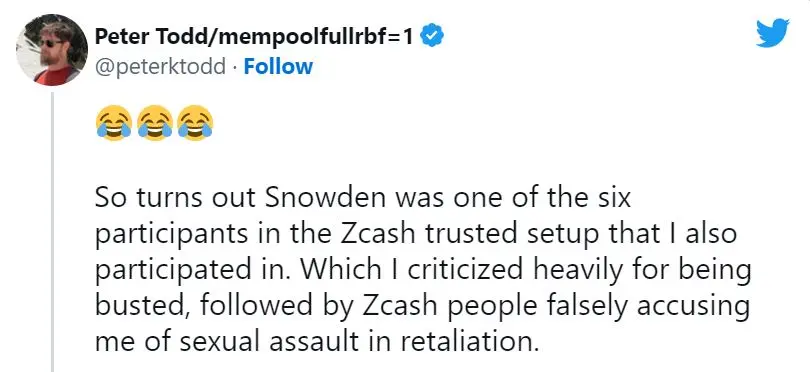Select the third laughing-crying emoji
Image resolution: width=810 pixels, height=372 pixels.
click(x=195, y=122)
